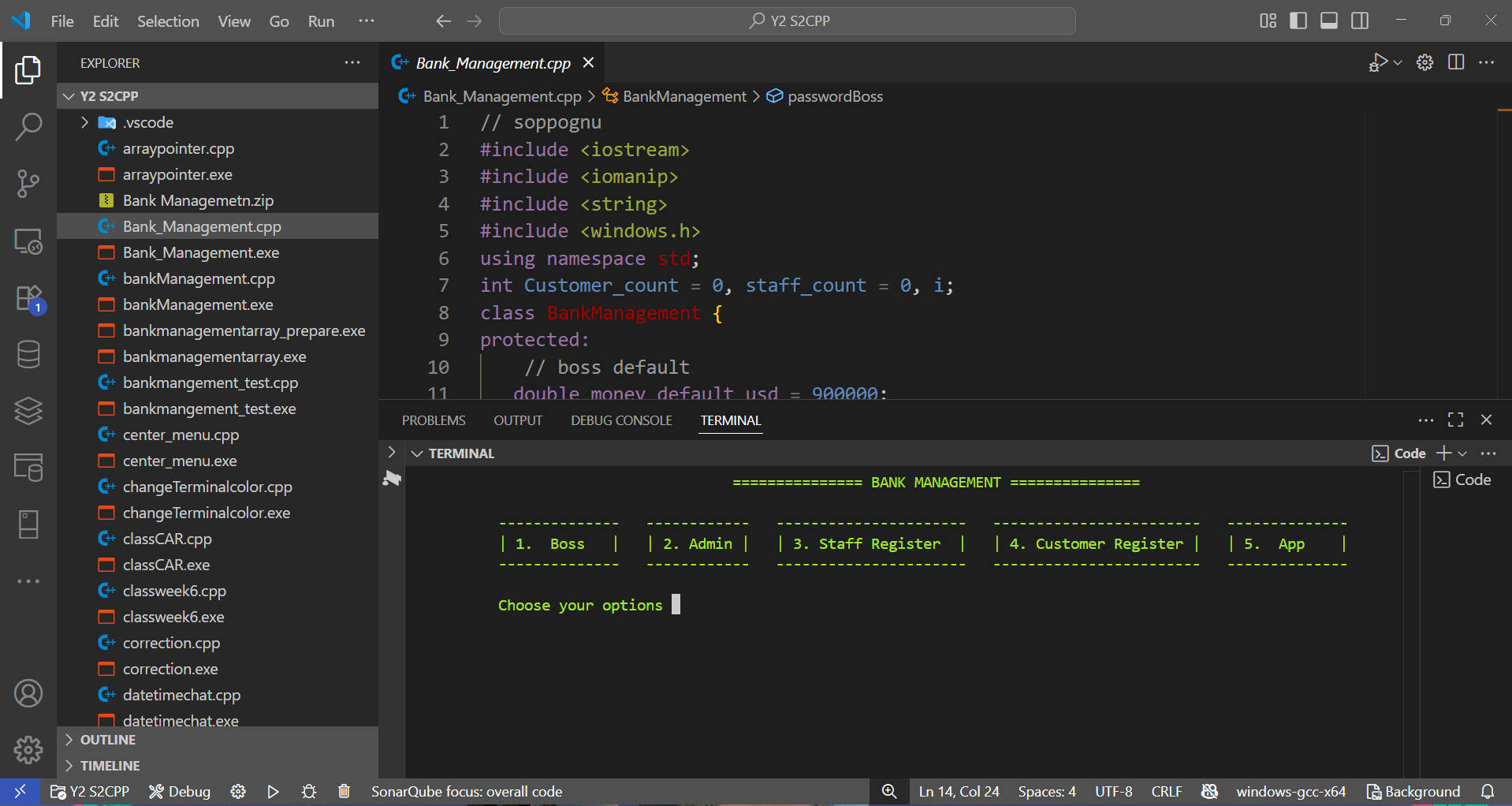Switch to the OUTPUT tab
The height and width of the screenshot is (806, 1512).
(518, 420)
